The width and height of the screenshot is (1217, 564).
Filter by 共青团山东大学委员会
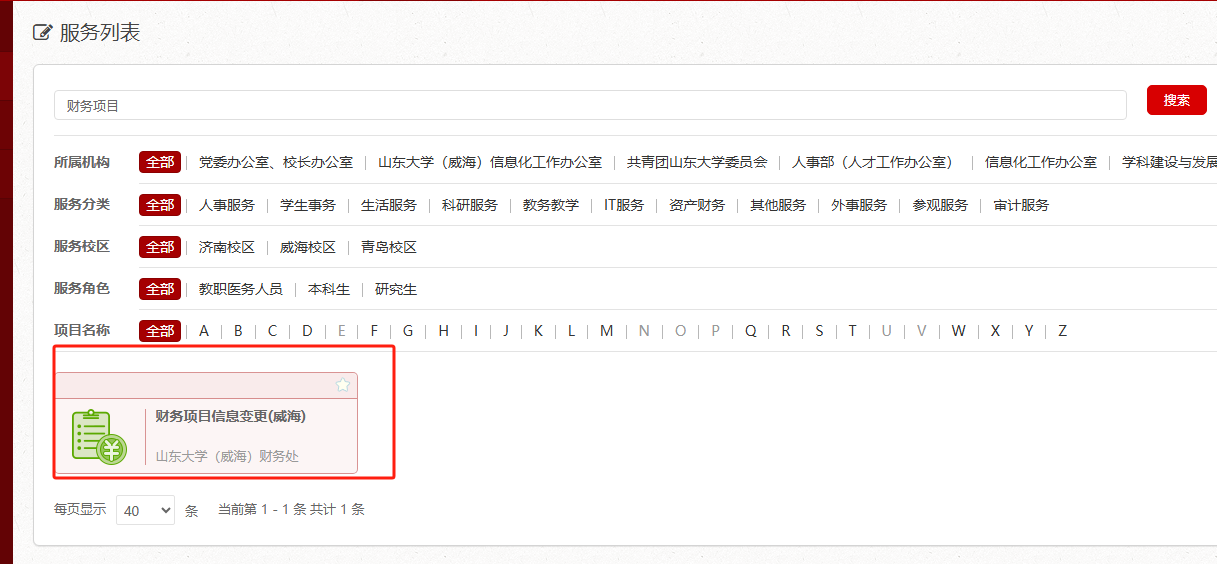tap(697, 162)
